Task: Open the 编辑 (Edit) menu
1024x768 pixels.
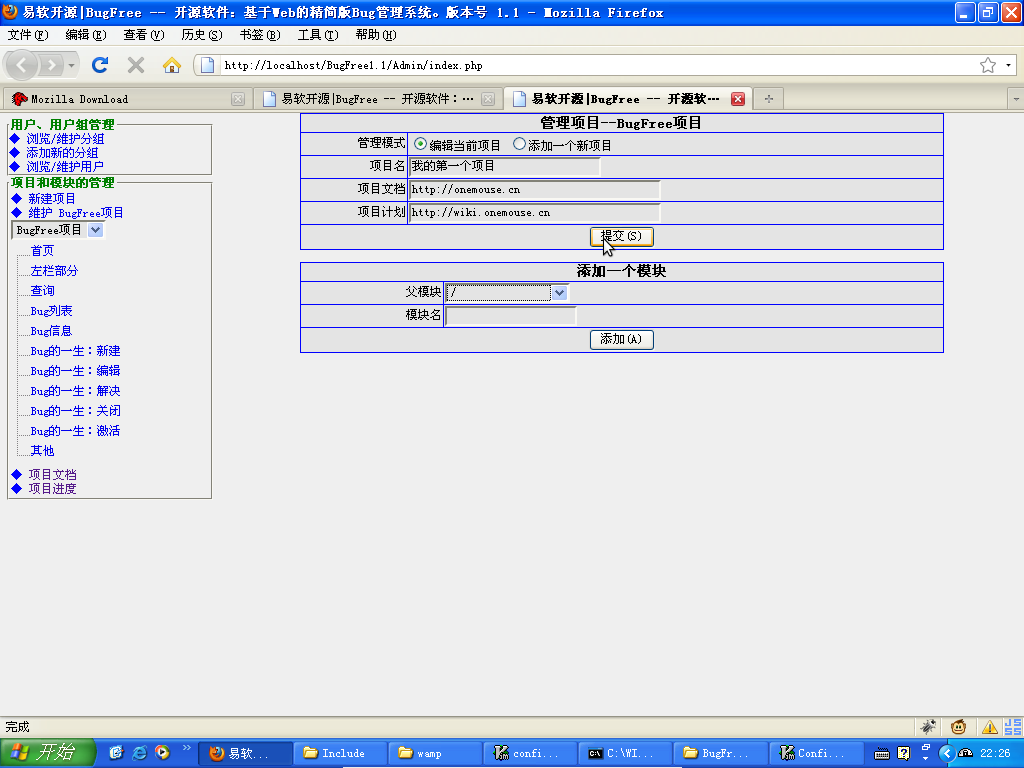Action: click(x=86, y=35)
